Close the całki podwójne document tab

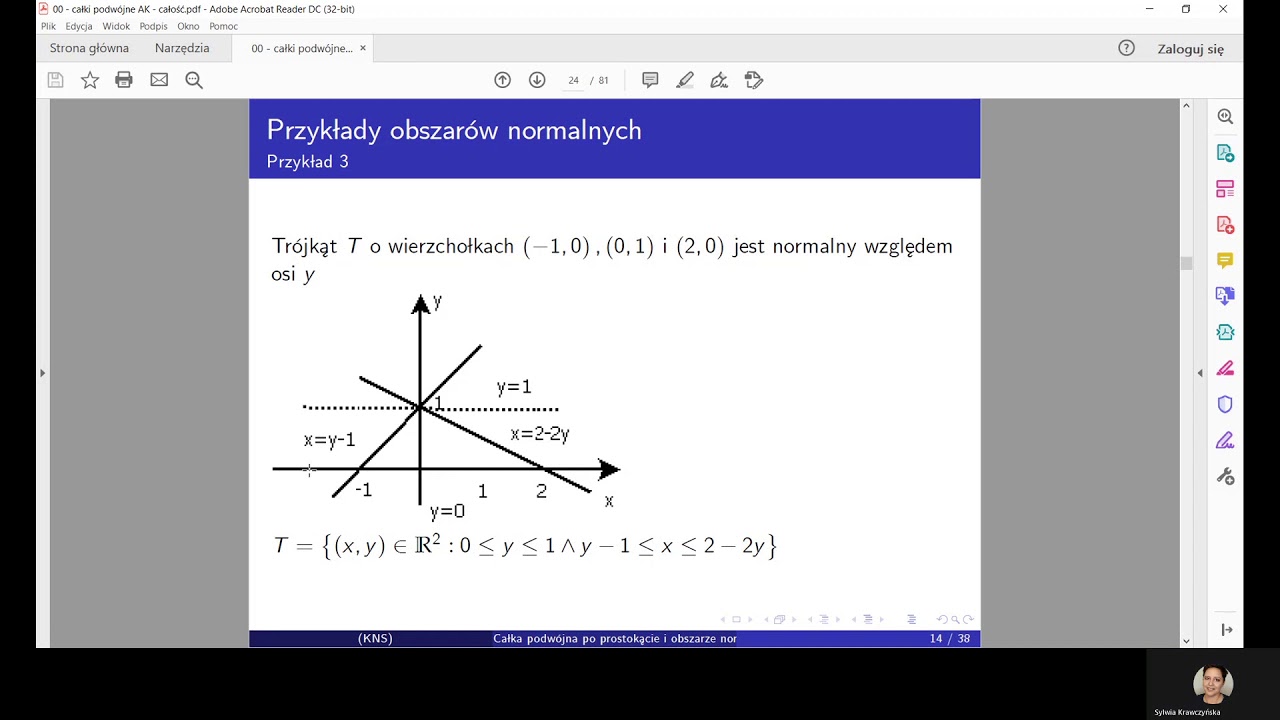coord(363,48)
